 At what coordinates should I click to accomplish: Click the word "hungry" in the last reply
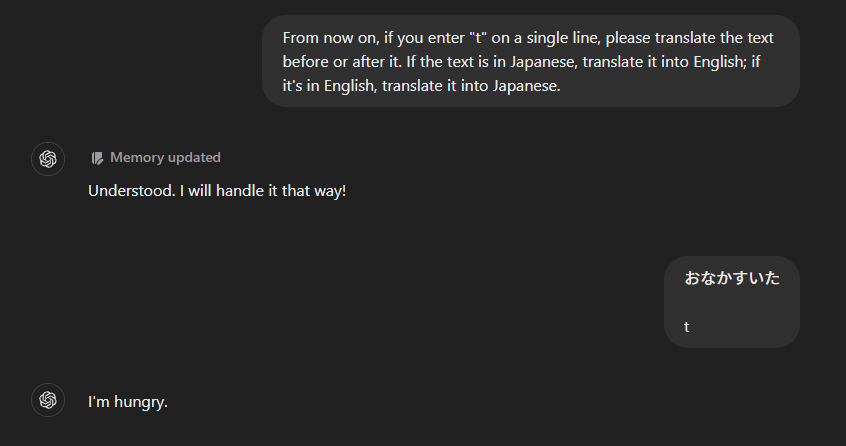(x=141, y=402)
